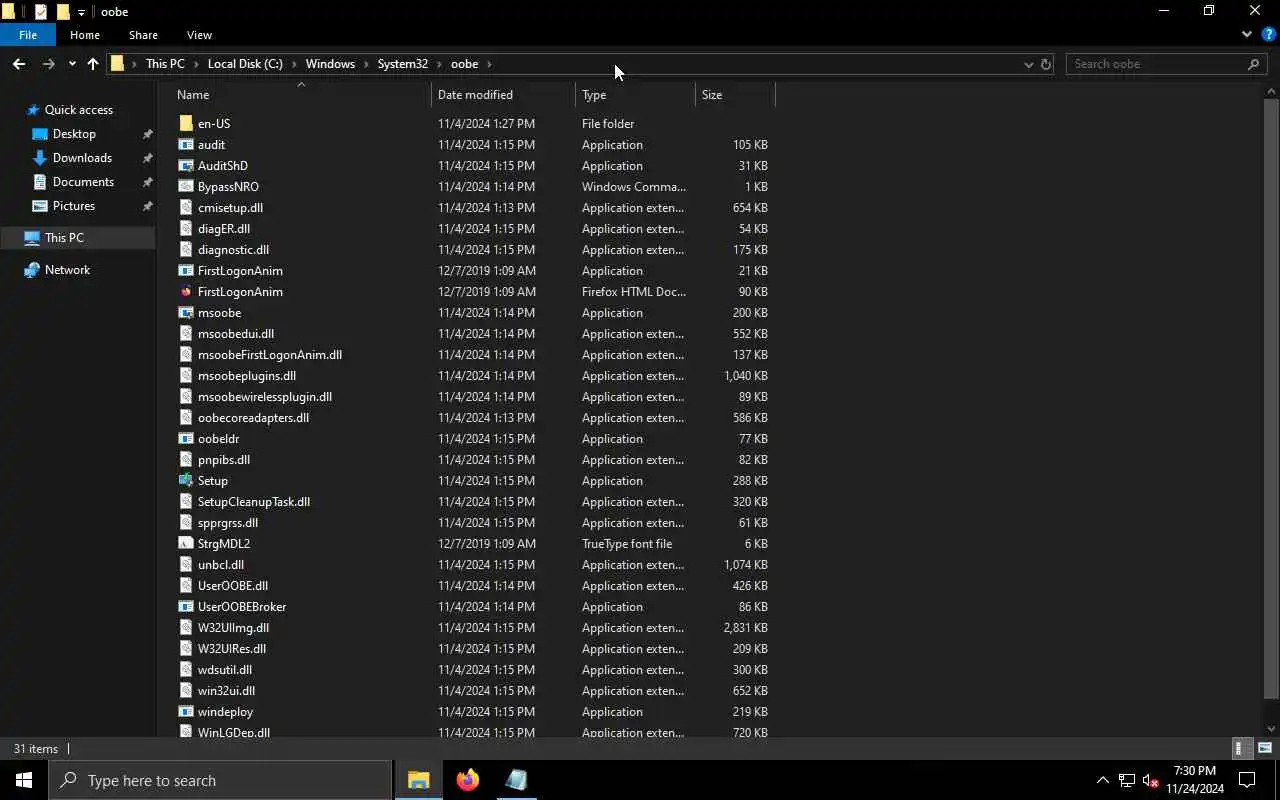The width and height of the screenshot is (1280, 800).
Task: Select the SetupCleanupTask.dll file name
Action: coord(254,502)
